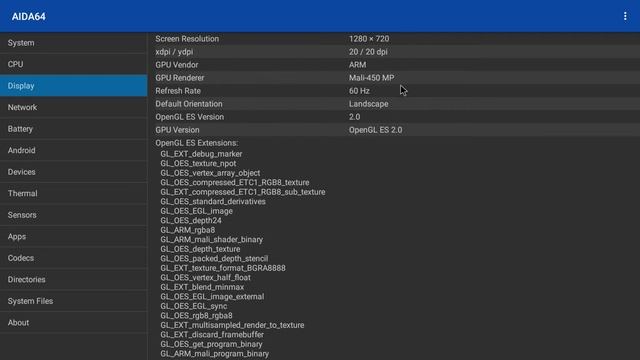
Task: Select the GL_OES_EGL_sync extension
Action: 193,306
